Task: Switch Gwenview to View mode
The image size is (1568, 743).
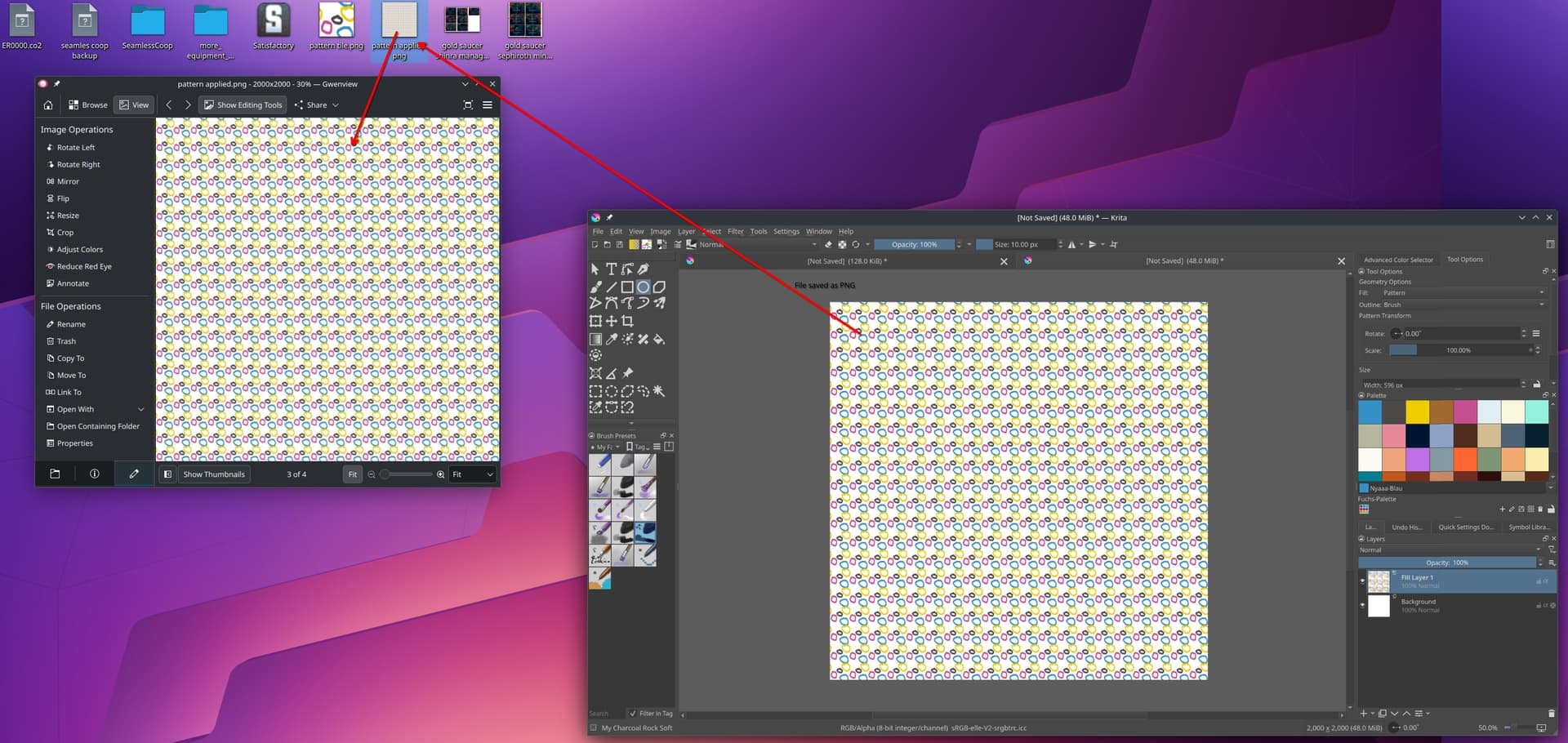Action: point(134,105)
